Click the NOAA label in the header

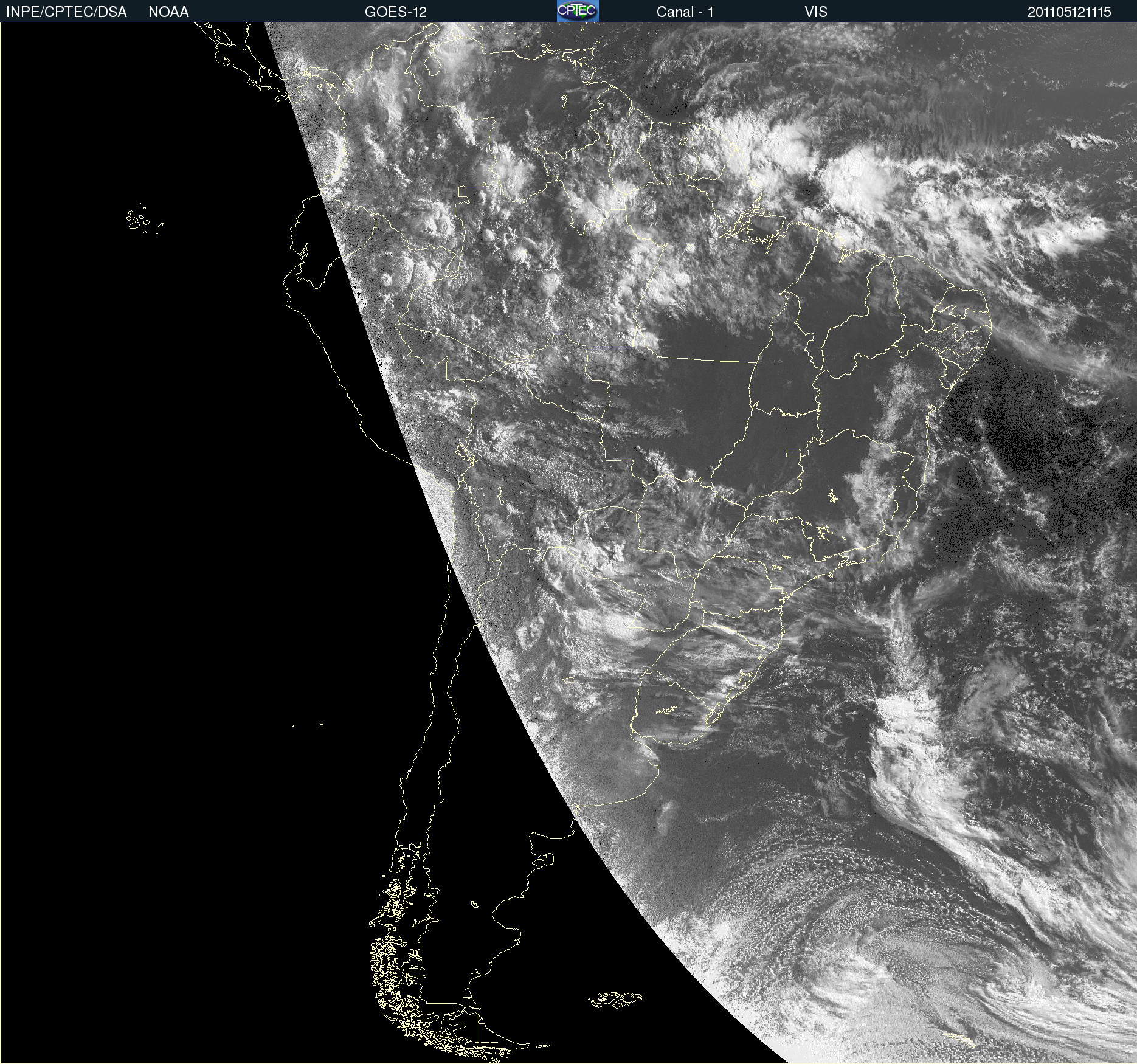(x=168, y=12)
